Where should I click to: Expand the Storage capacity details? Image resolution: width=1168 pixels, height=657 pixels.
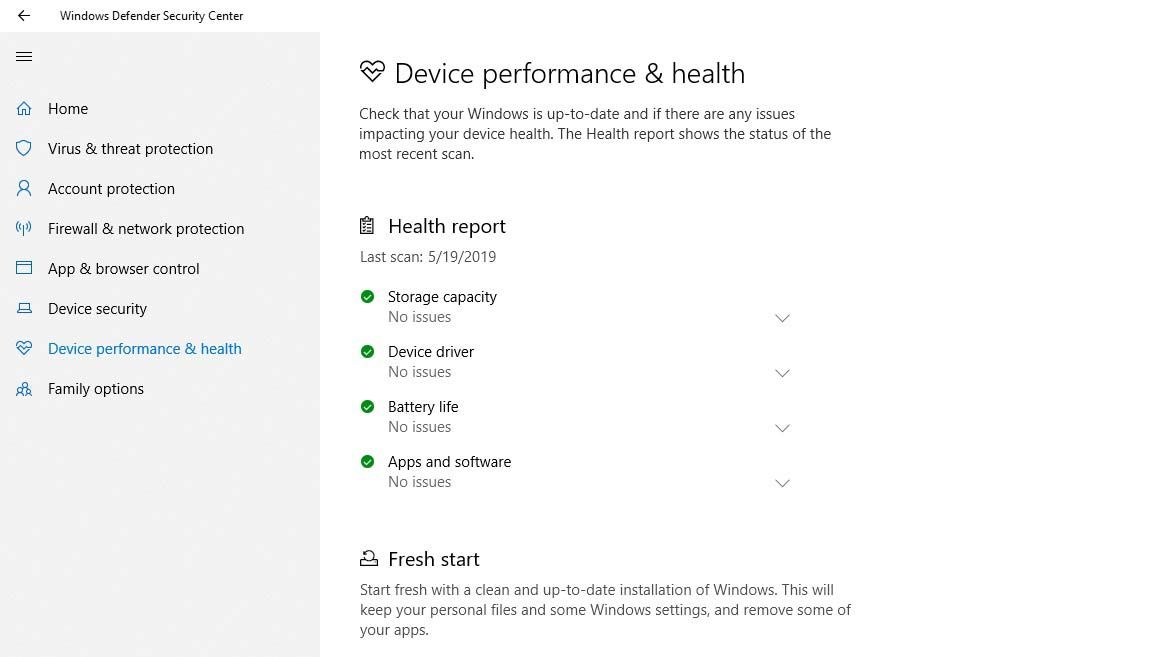coord(783,318)
